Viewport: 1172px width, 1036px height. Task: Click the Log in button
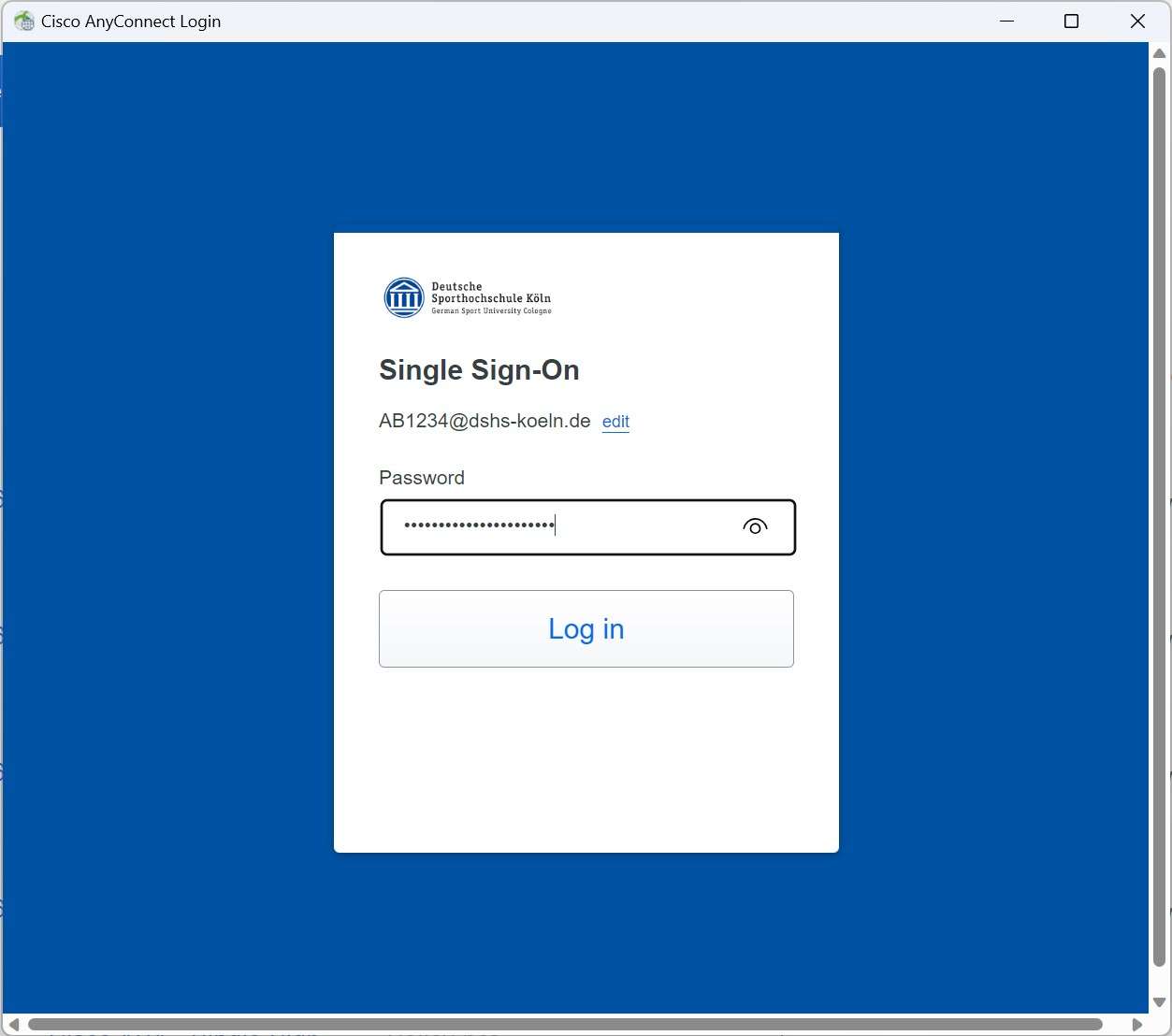[x=586, y=628]
